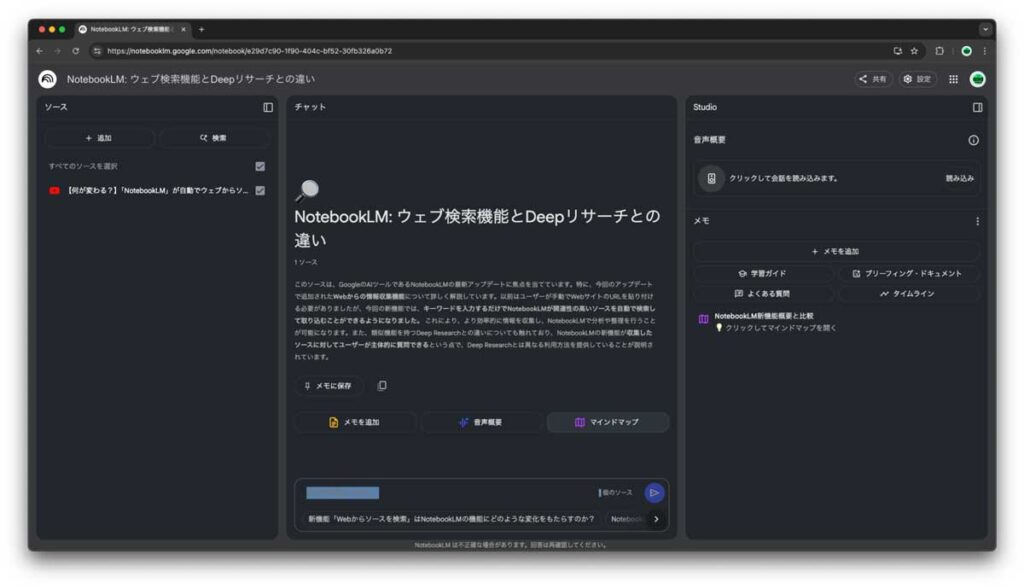This screenshot has height=588, width=1024.
Task: Bookmark this page with star icon
Action: (914, 51)
